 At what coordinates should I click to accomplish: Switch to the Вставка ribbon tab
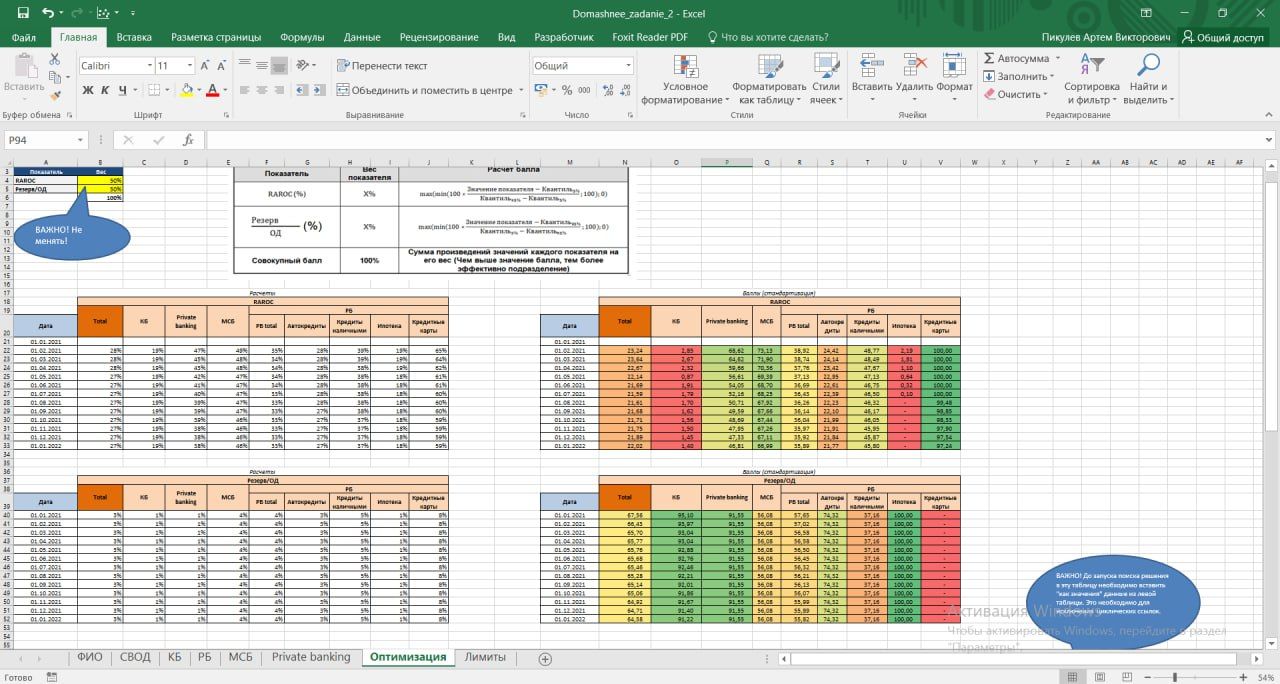134,37
